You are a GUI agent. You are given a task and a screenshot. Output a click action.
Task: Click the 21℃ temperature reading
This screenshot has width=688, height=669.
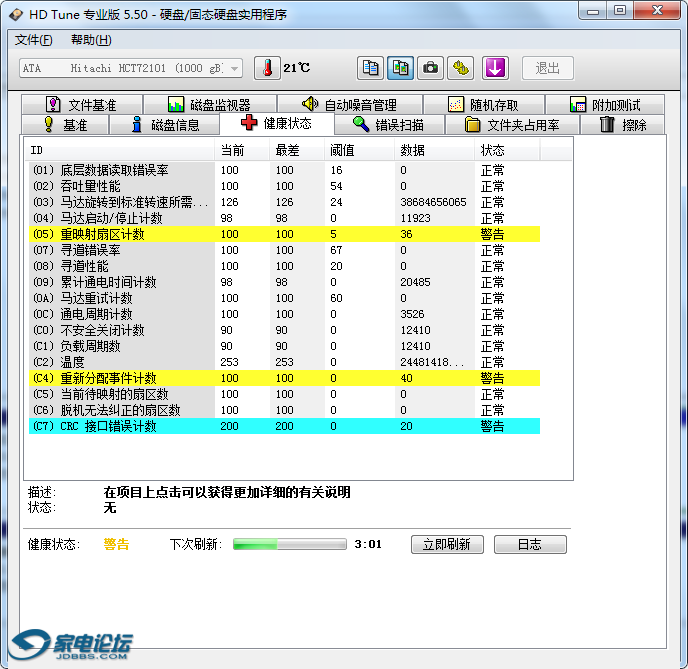(297, 68)
